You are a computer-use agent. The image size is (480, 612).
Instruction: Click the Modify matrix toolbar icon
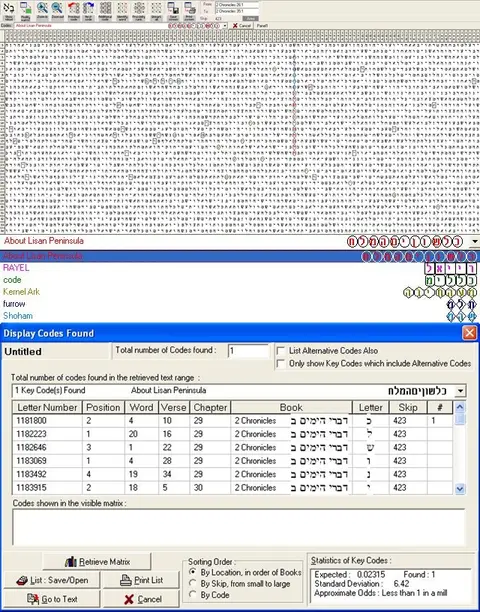point(25,11)
